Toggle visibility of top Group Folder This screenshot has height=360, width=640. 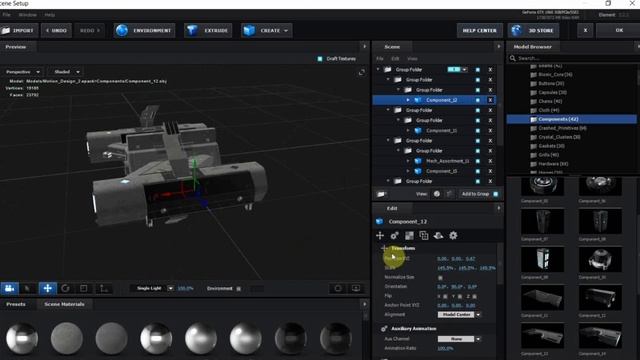pos(478,69)
